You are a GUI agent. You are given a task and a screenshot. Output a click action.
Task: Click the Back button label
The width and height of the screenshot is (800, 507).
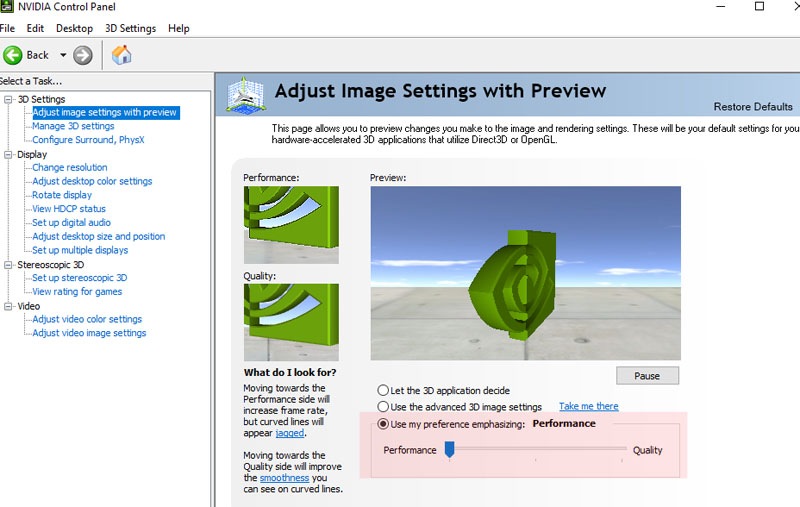[x=37, y=55]
